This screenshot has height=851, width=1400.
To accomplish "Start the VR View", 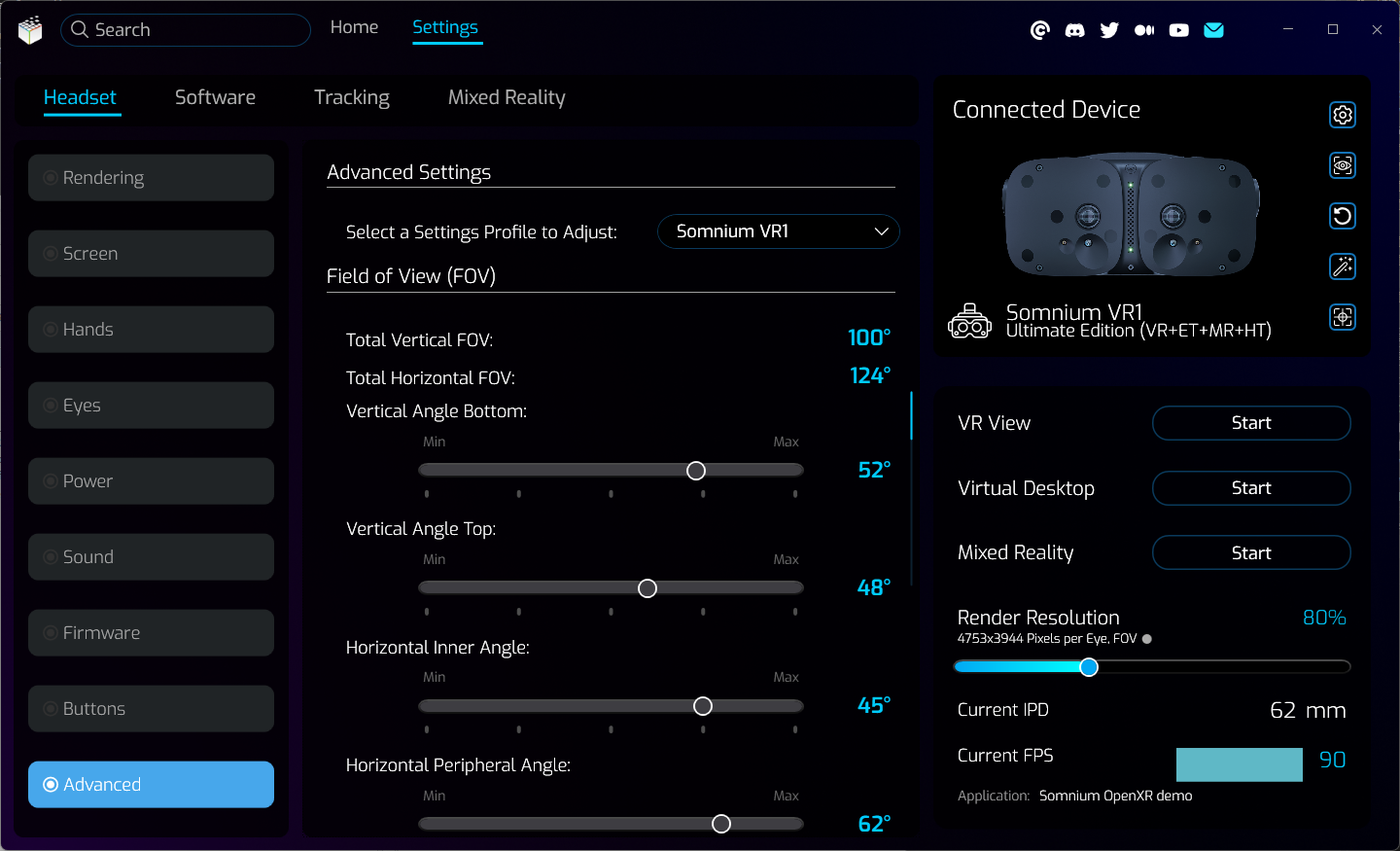I will tap(1250, 423).
